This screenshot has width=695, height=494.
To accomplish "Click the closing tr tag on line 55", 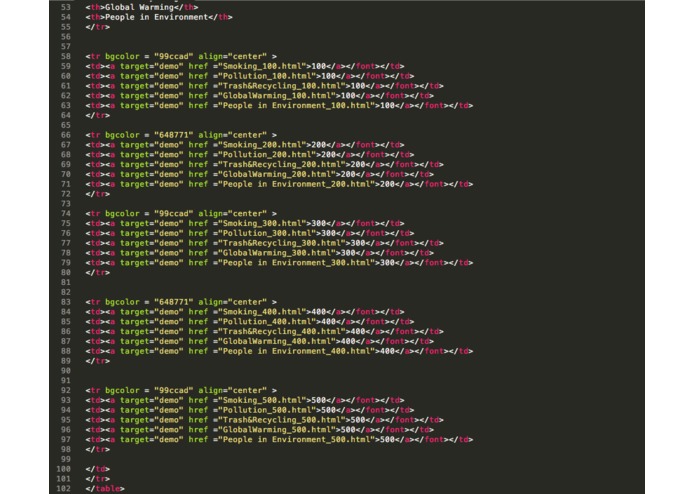I will click(x=98, y=27).
